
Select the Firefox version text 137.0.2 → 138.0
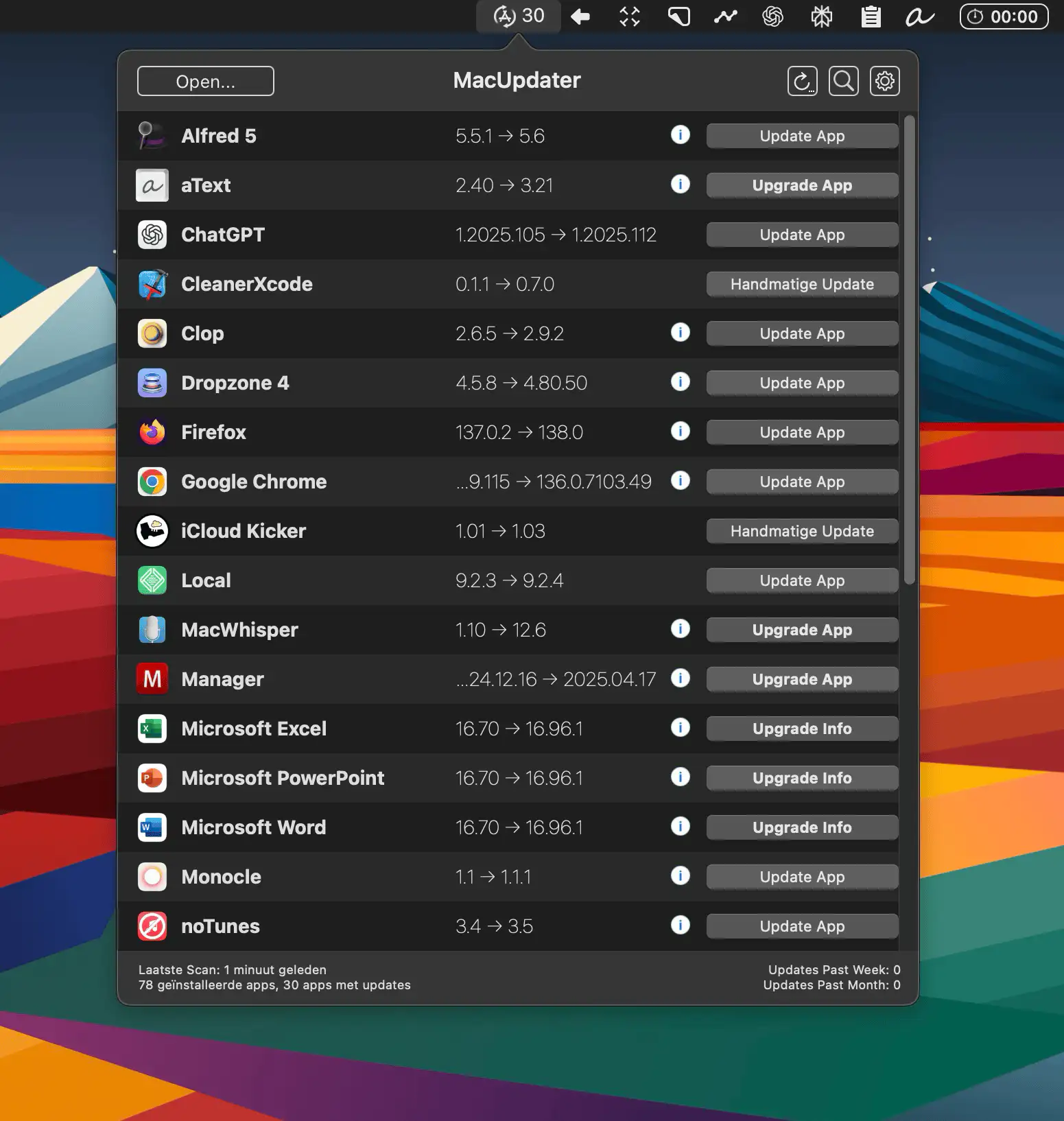click(519, 432)
